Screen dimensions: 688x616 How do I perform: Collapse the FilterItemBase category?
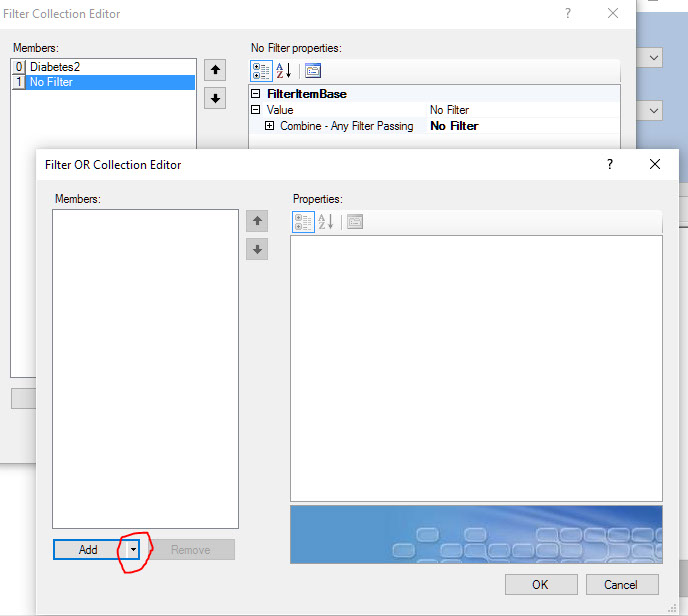pos(256,93)
